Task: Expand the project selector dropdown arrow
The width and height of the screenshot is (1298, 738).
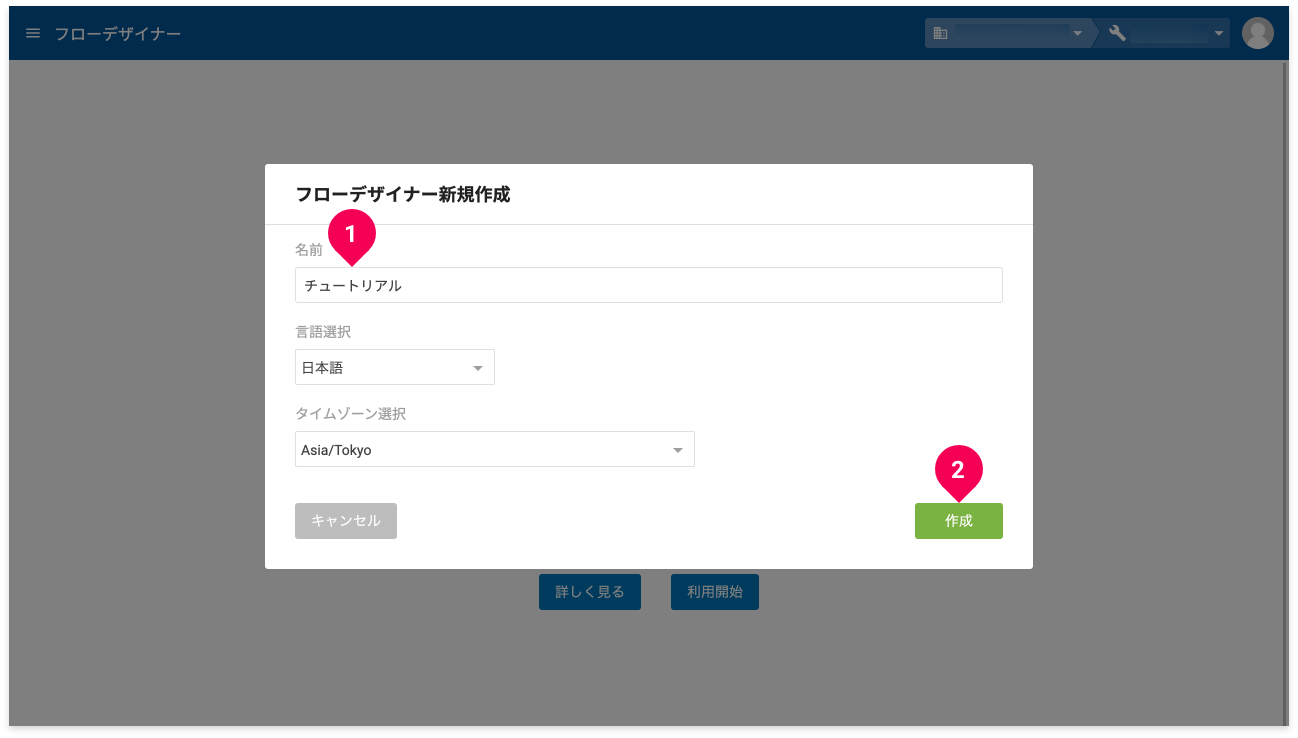Action: point(1219,34)
